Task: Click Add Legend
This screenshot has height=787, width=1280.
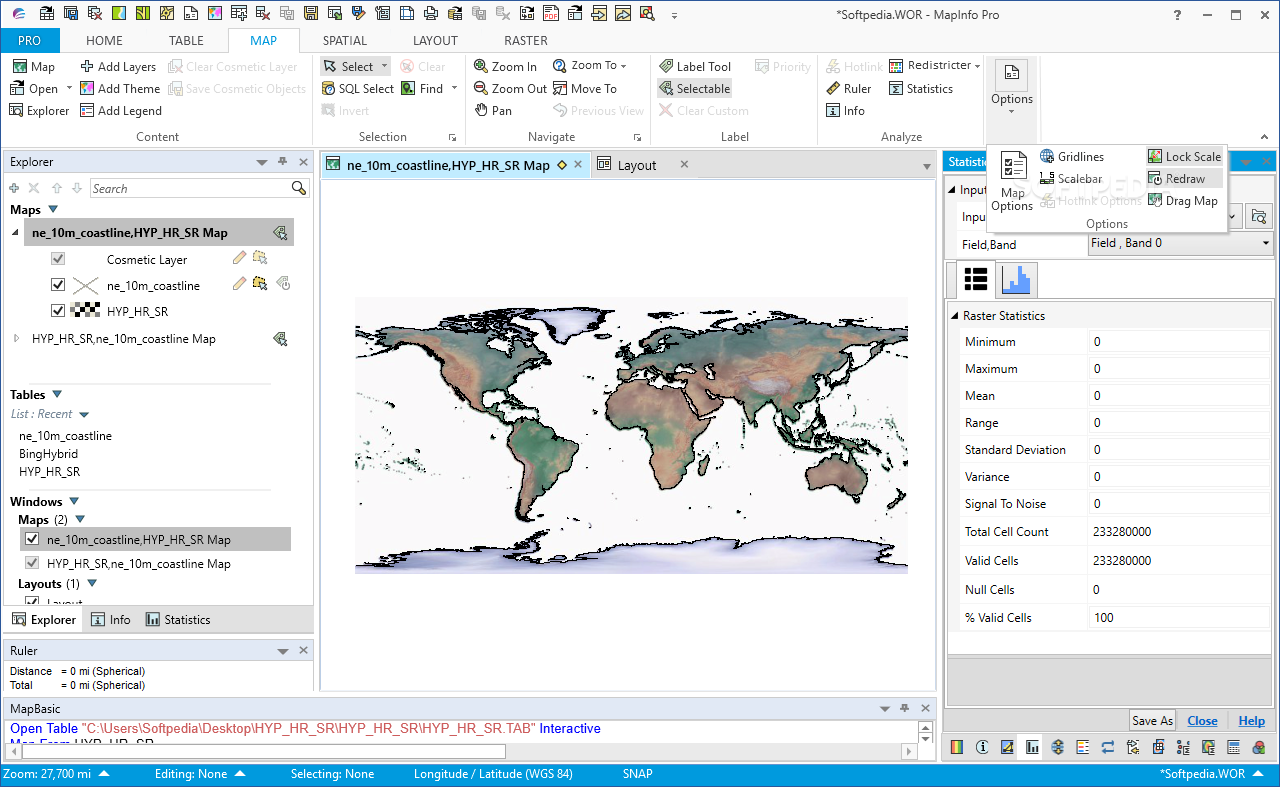Action: coord(120,111)
